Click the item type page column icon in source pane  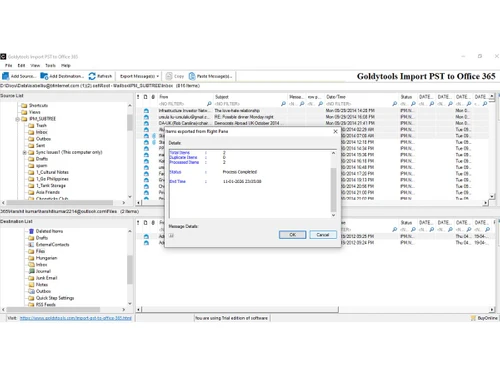[146, 97]
